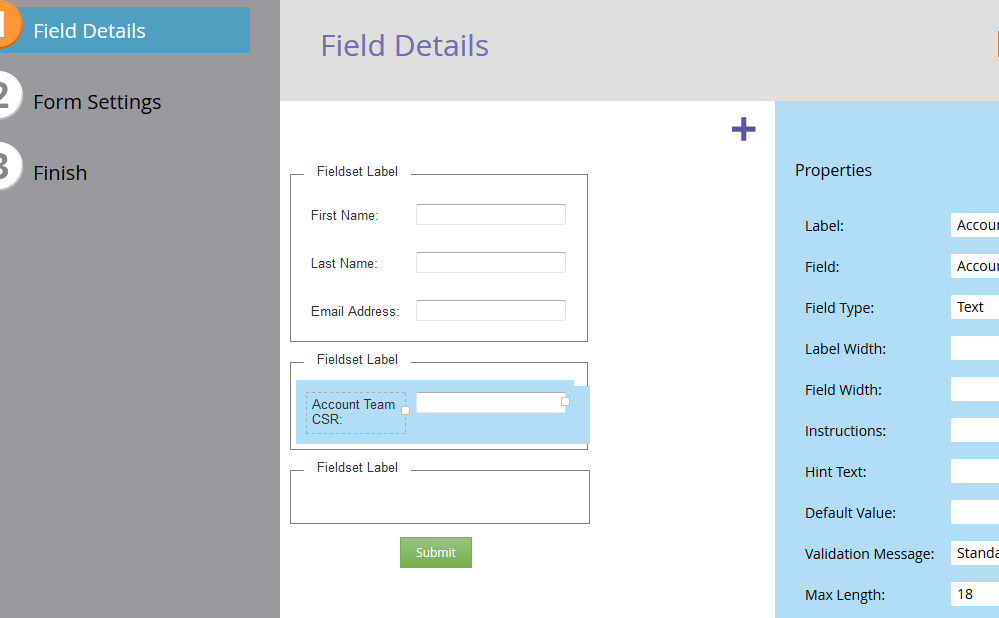Image resolution: width=999 pixels, height=618 pixels.
Task: Click the step 2 circle icon
Action: (x=5, y=97)
